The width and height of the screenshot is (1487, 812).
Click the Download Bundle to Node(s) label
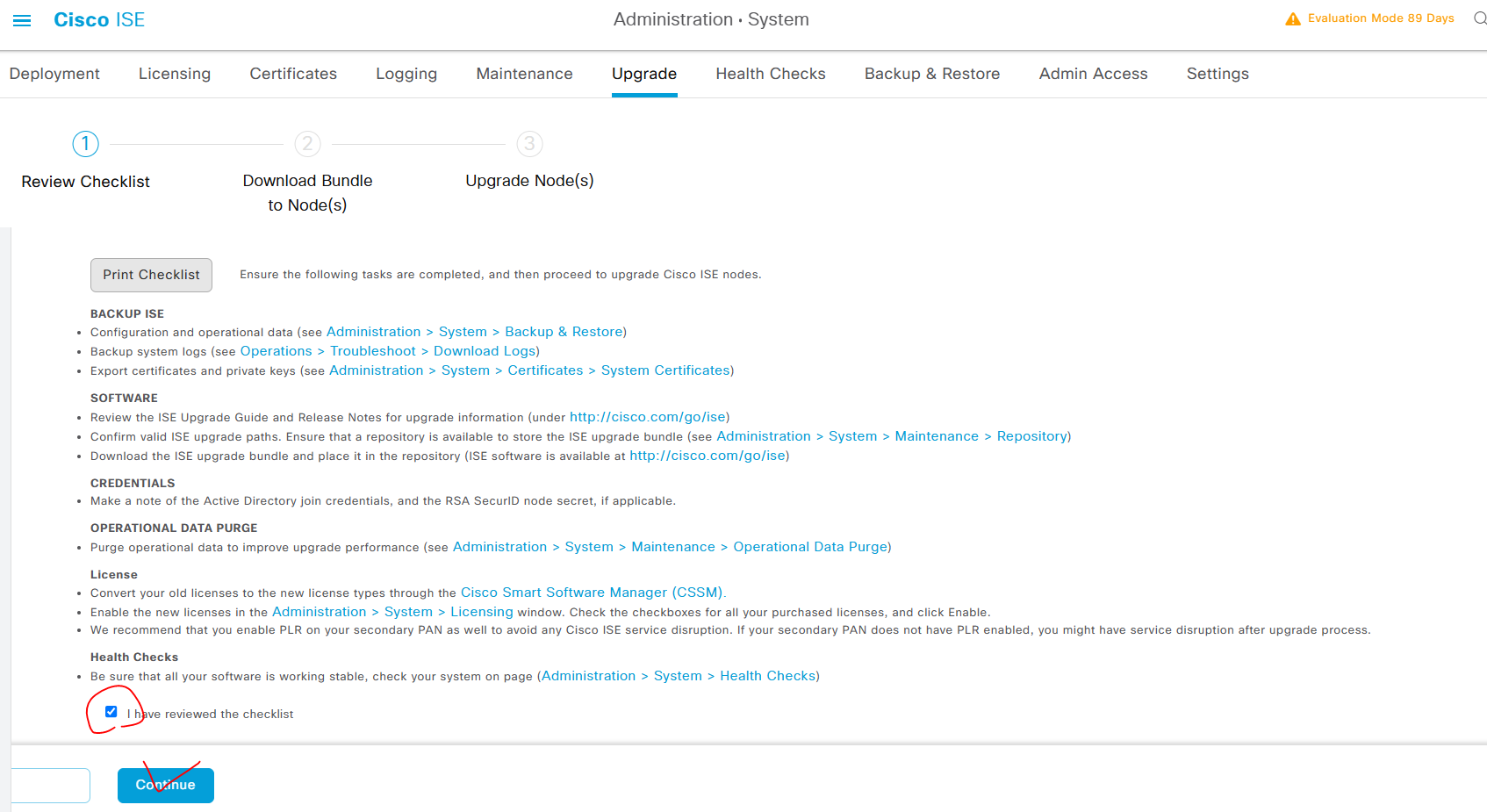coord(307,193)
